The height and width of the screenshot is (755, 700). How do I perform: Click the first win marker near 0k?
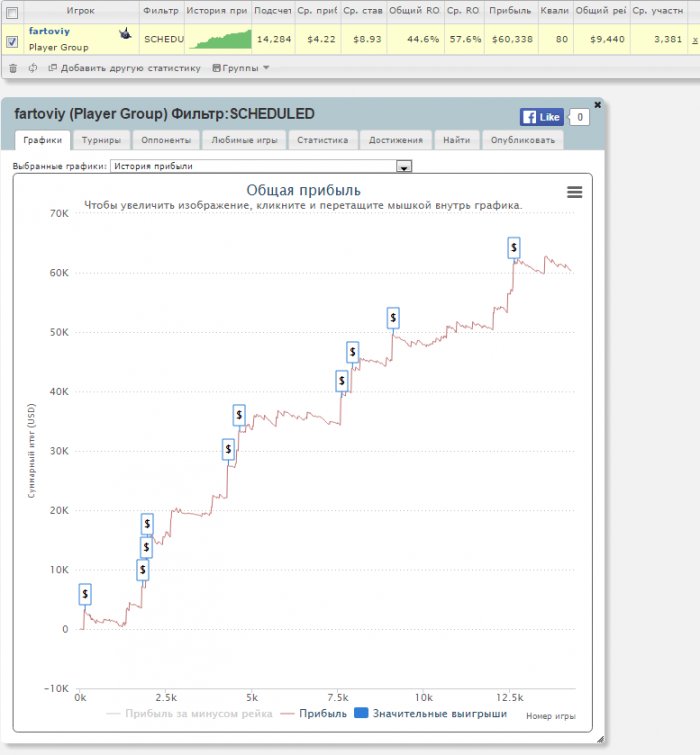pyautogui.click(x=85, y=594)
